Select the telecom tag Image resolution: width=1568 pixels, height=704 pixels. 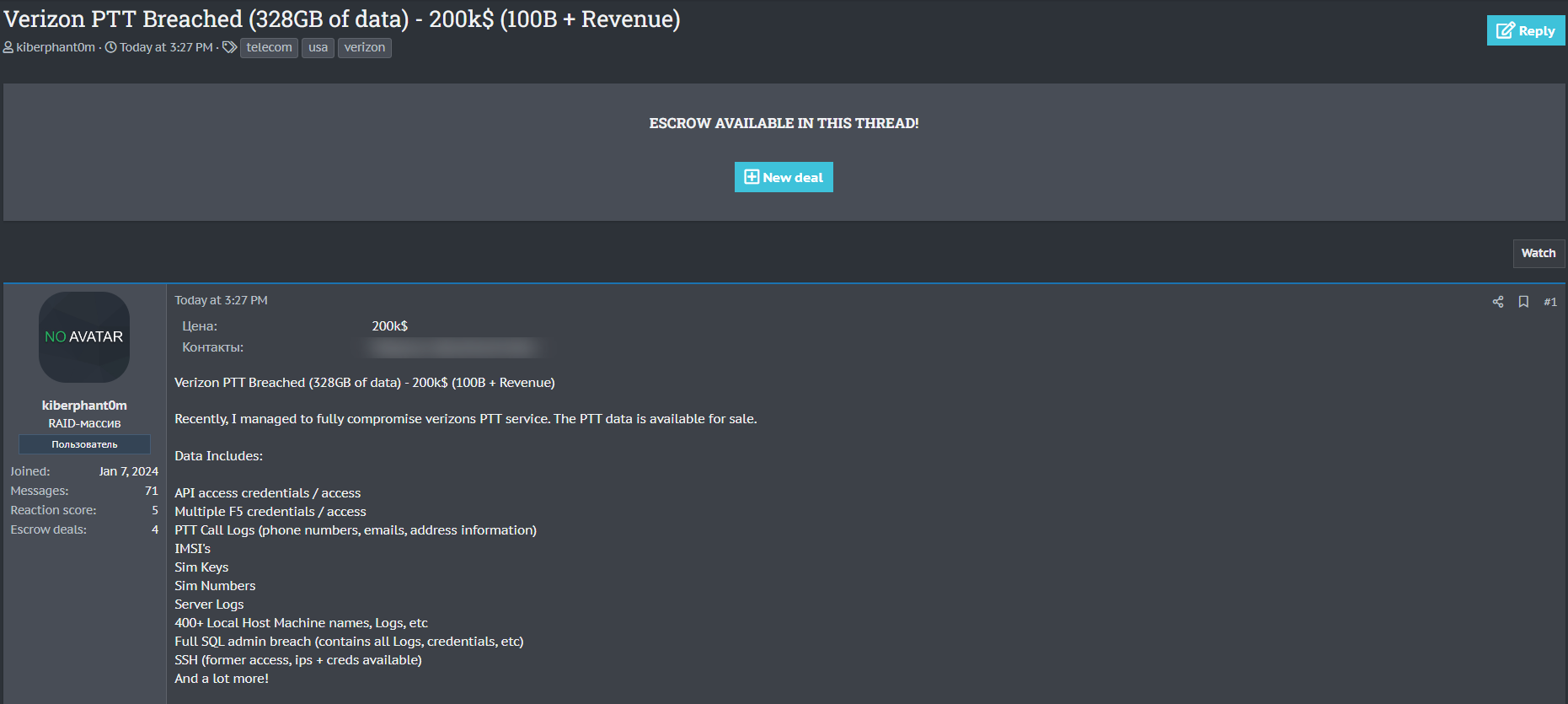[x=269, y=47]
